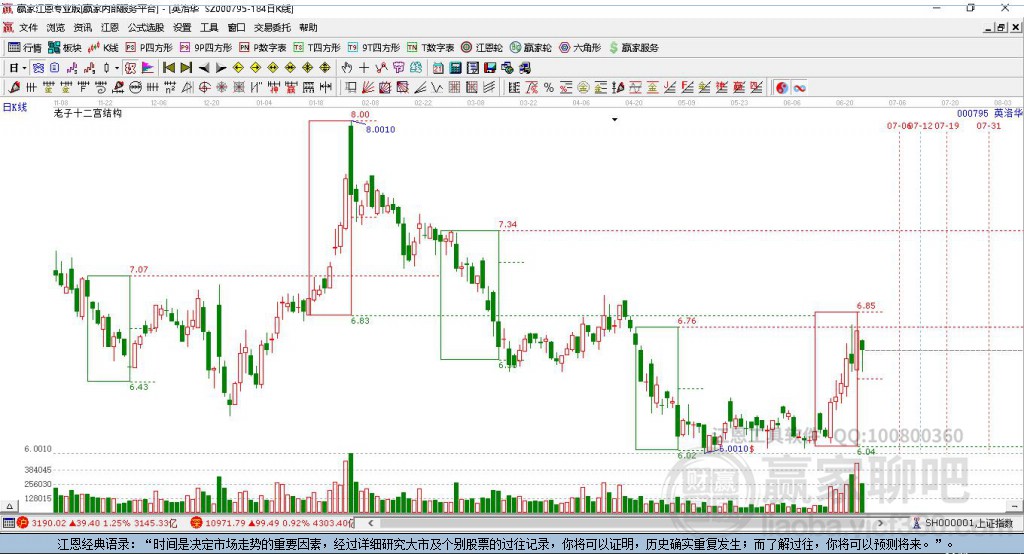Viewport: 1024px width, 554px height.
Task: Click the last yellow diamond four-way icon
Action: coord(325,68)
